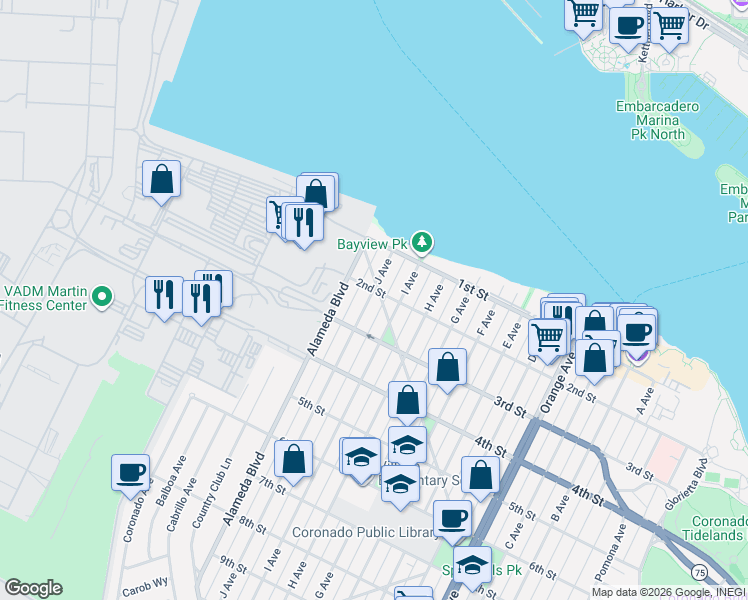748x600 pixels.
Task: Select the Glorietta Blvd street label
Action: (x=686, y=484)
